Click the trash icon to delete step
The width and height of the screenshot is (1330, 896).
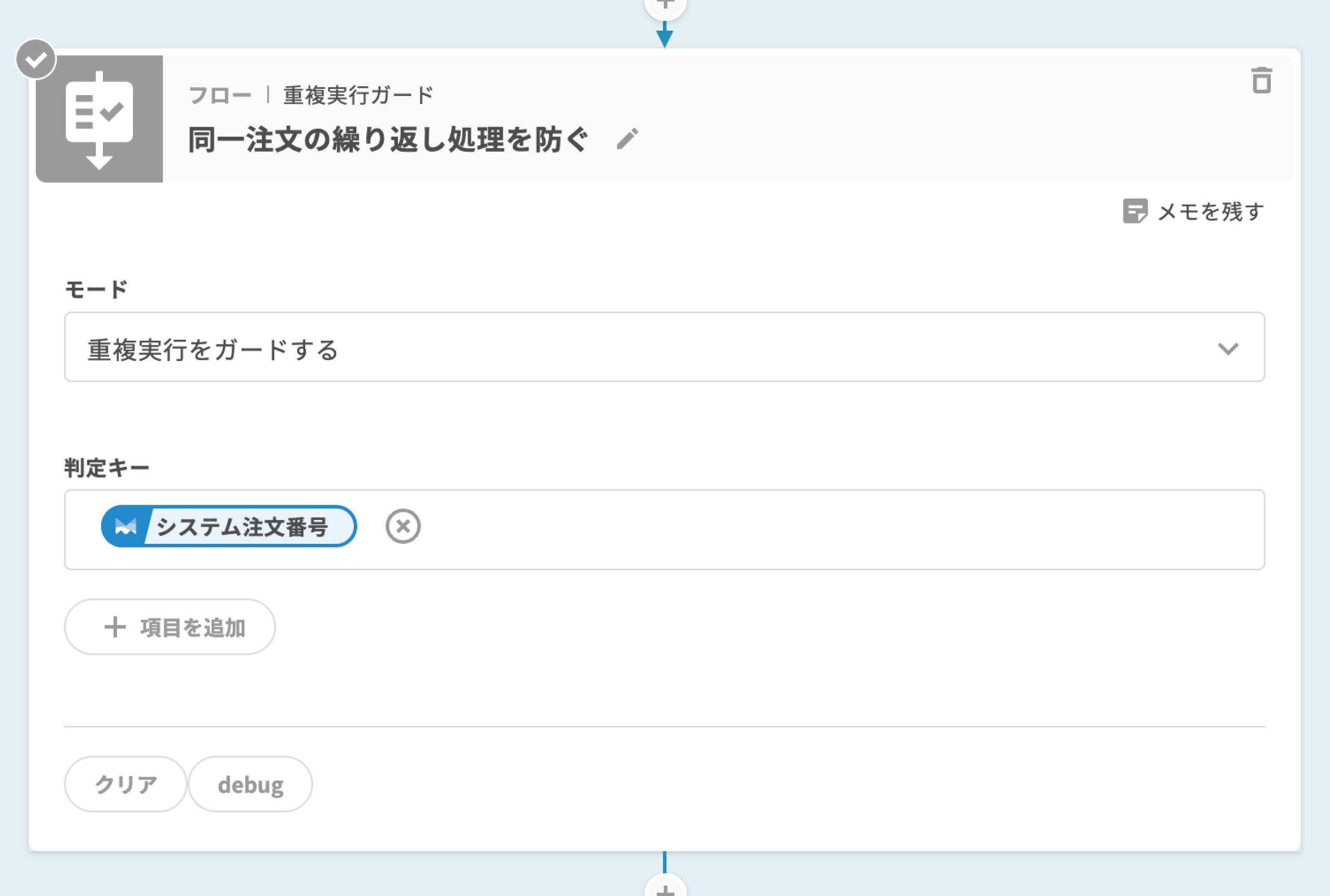pyautogui.click(x=1261, y=81)
